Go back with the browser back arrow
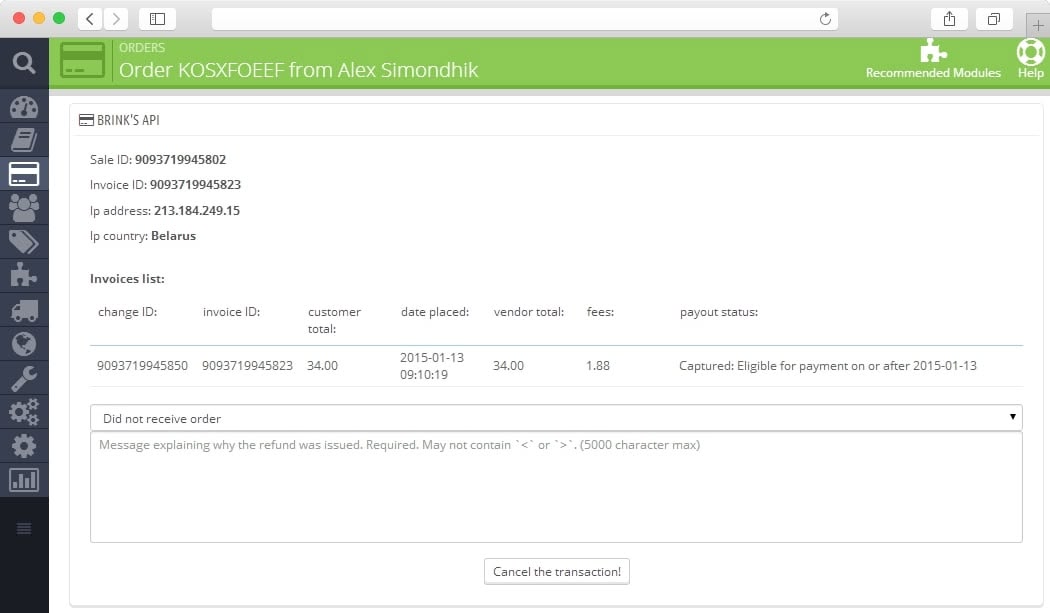 pyautogui.click(x=90, y=19)
